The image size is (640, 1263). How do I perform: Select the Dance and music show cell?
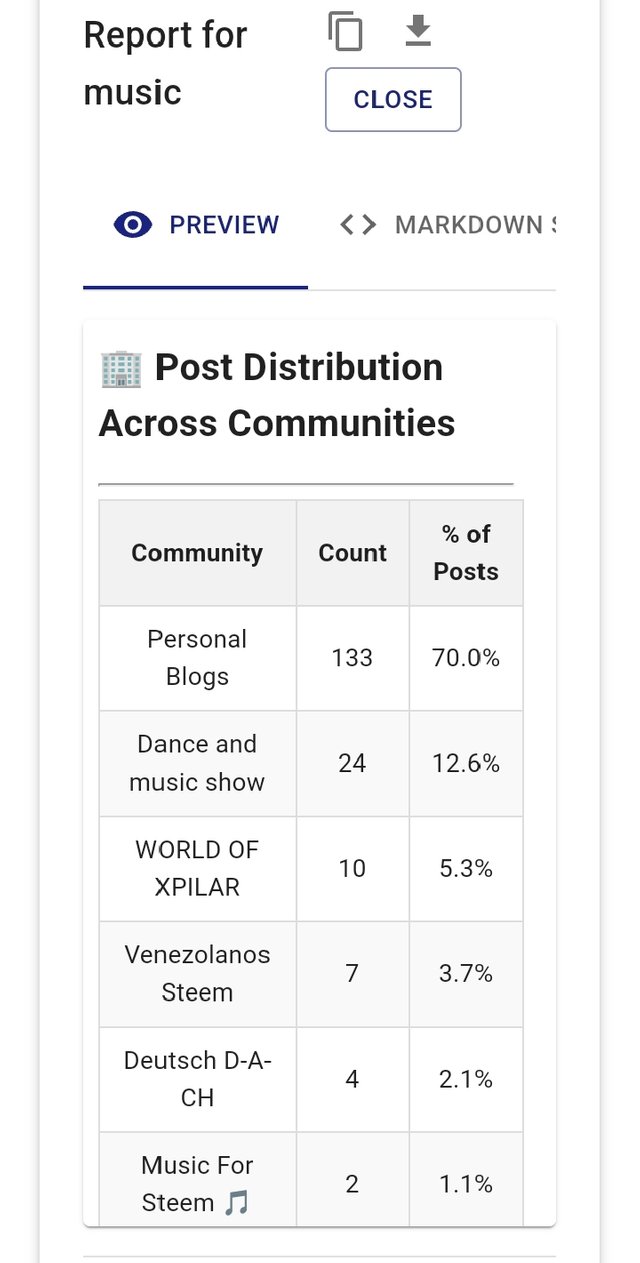click(197, 763)
